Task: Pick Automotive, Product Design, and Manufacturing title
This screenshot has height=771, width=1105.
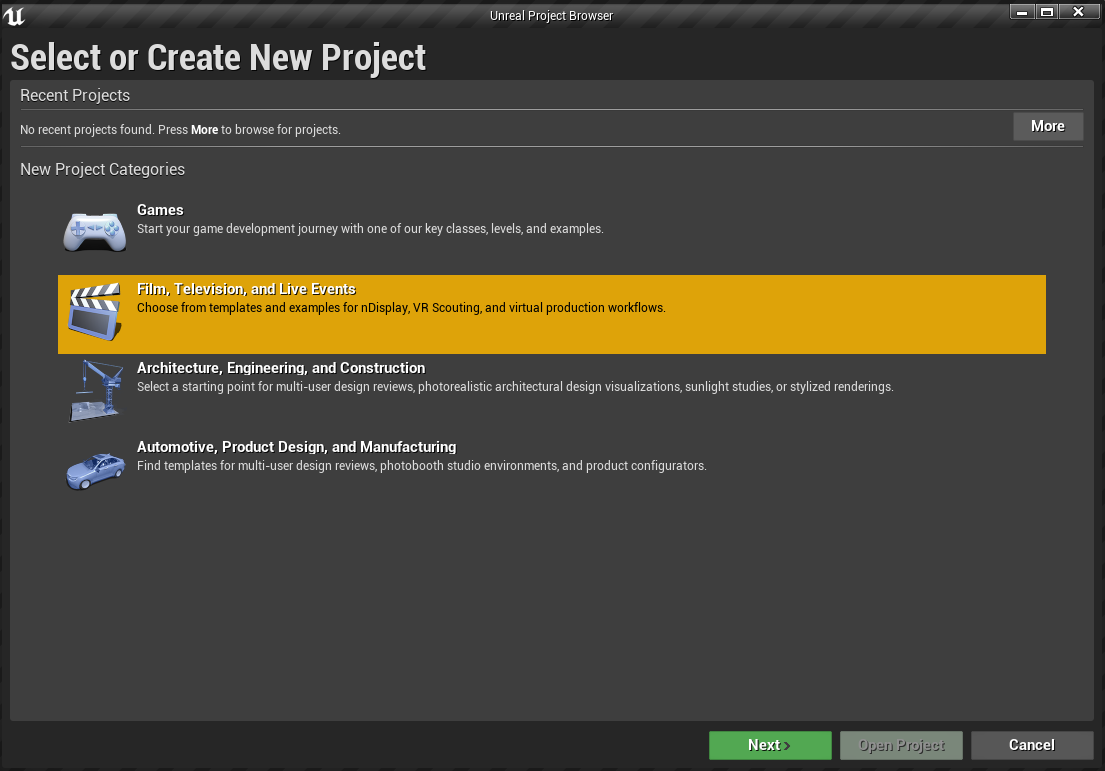Action: click(x=296, y=447)
